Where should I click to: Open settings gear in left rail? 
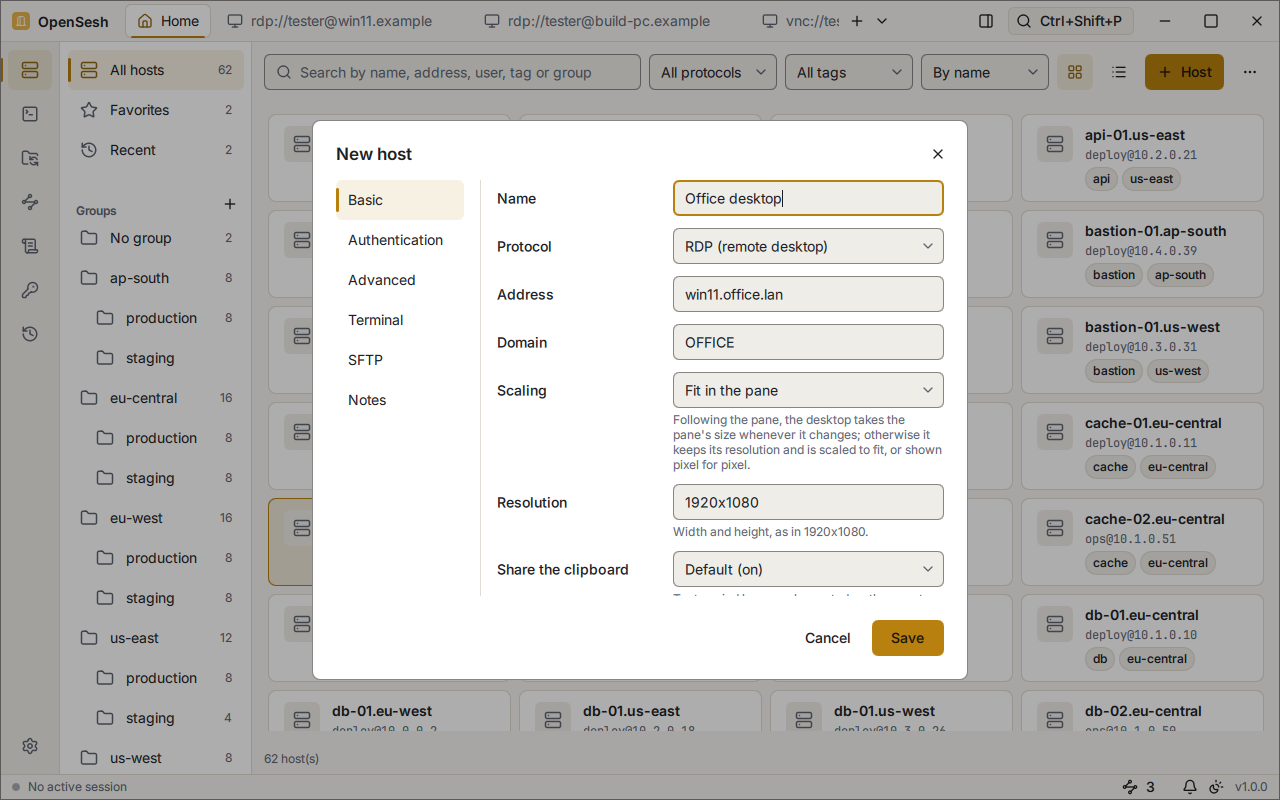[29, 746]
